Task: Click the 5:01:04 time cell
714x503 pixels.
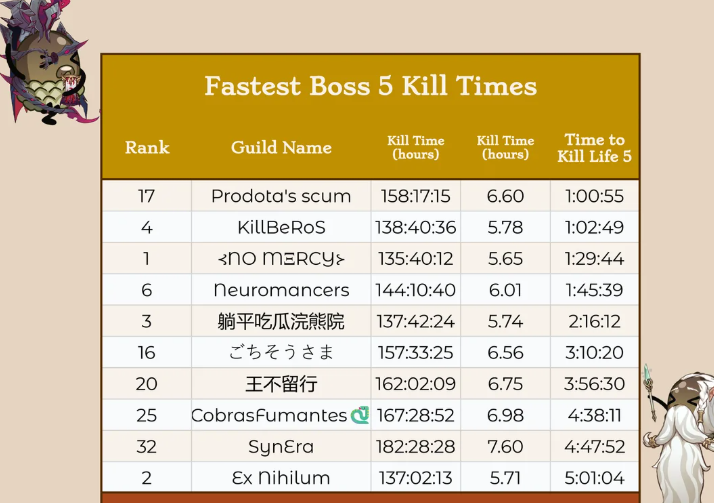Action: click(x=594, y=477)
